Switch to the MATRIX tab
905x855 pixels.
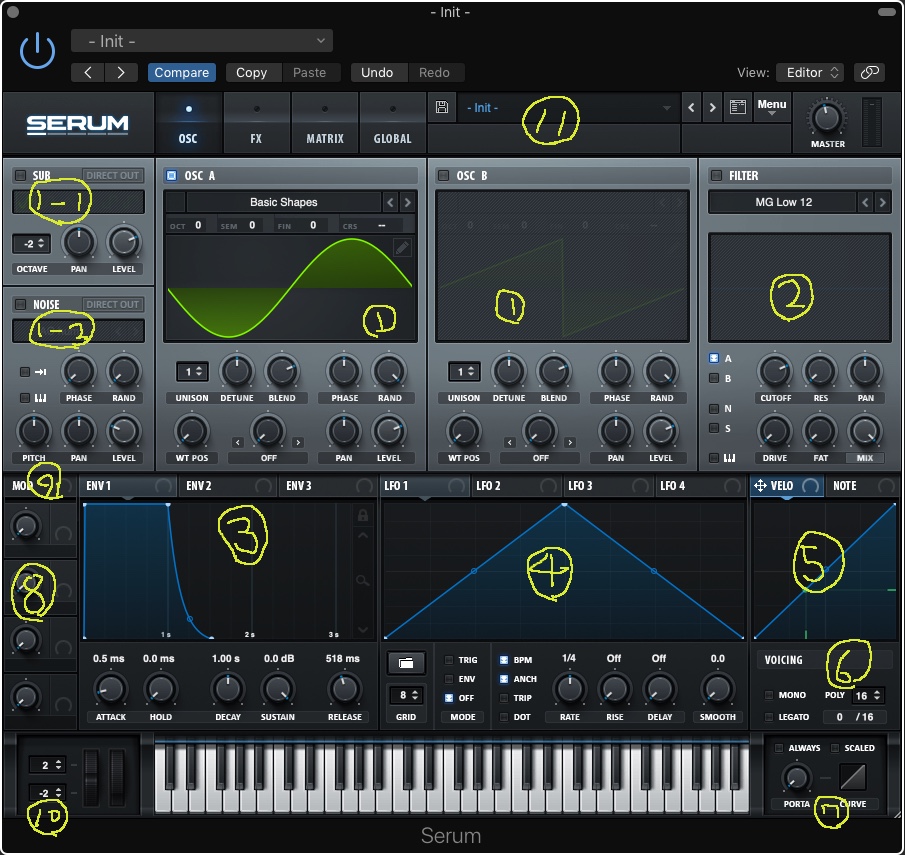(325, 124)
